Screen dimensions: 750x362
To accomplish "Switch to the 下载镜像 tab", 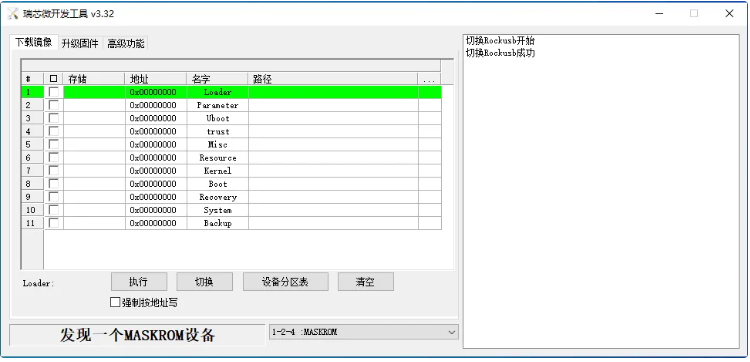I will coord(33,43).
